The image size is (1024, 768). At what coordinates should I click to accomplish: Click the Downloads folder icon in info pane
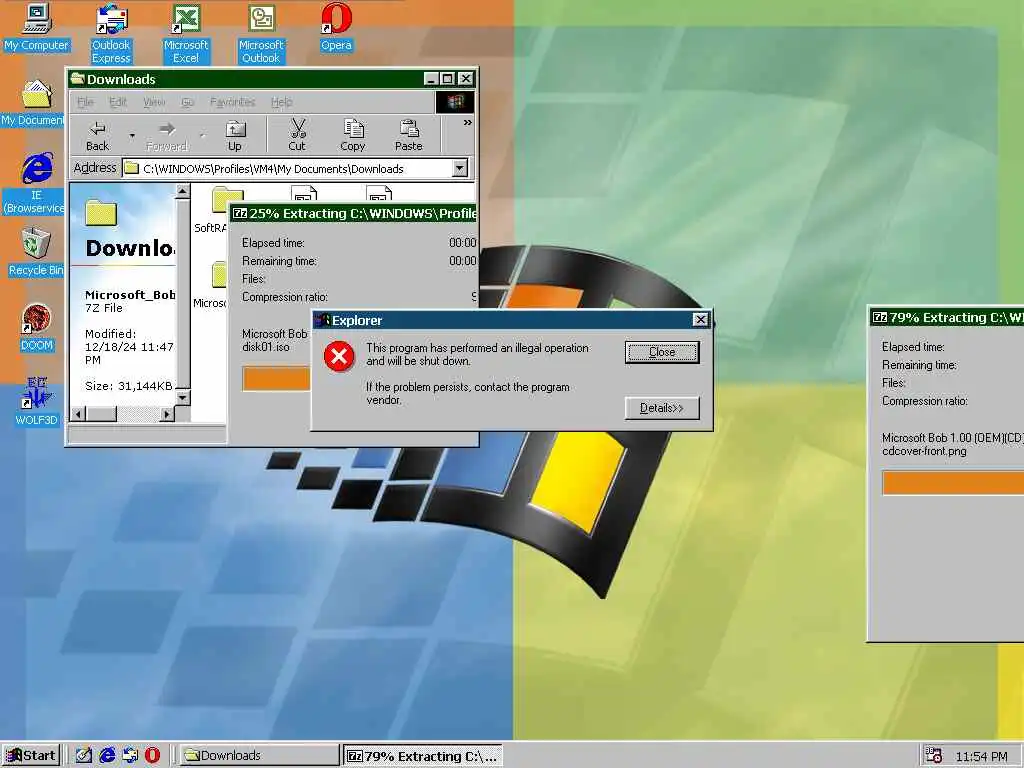(101, 213)
